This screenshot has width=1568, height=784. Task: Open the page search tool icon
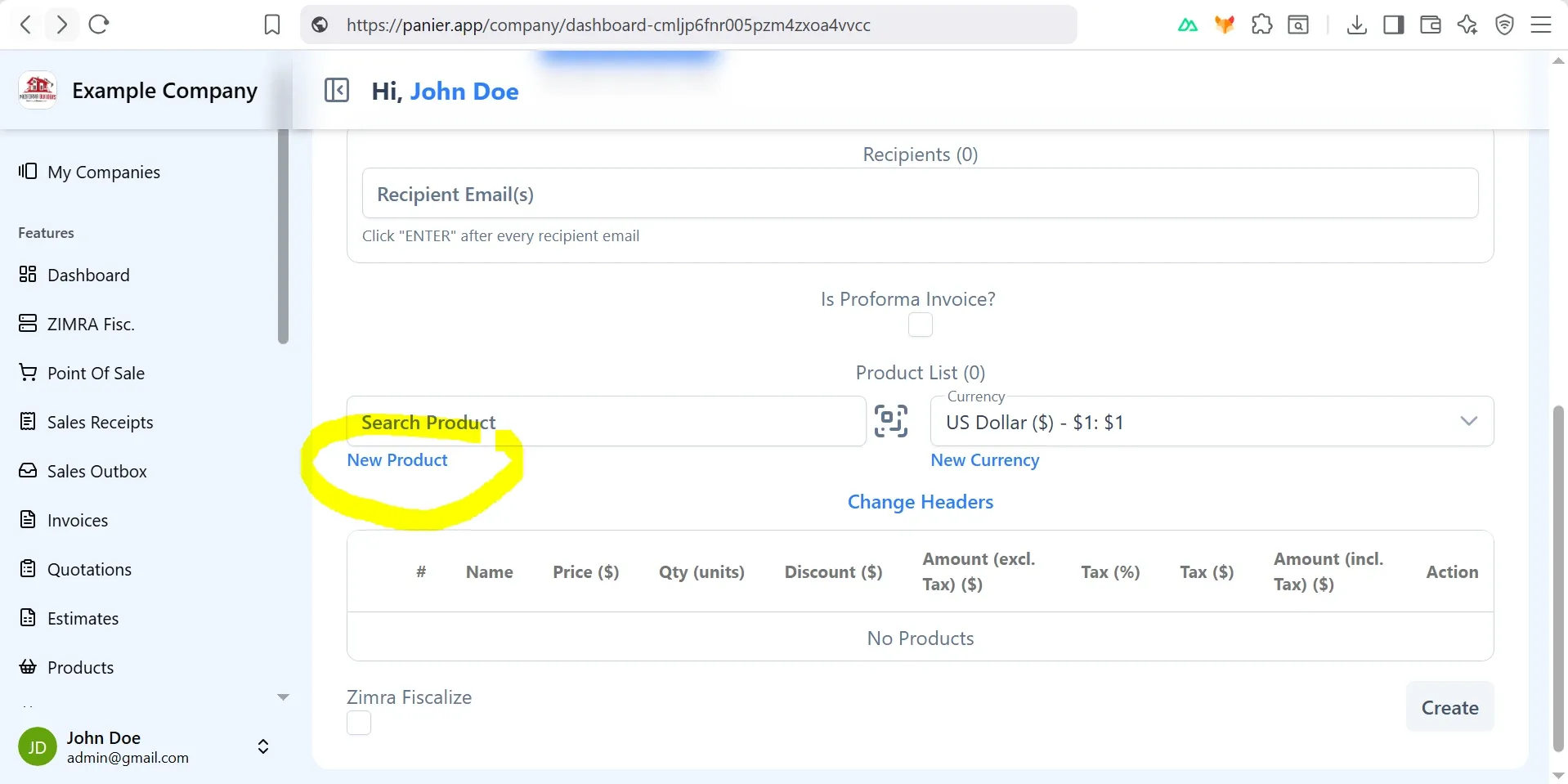coord(1298,25)
